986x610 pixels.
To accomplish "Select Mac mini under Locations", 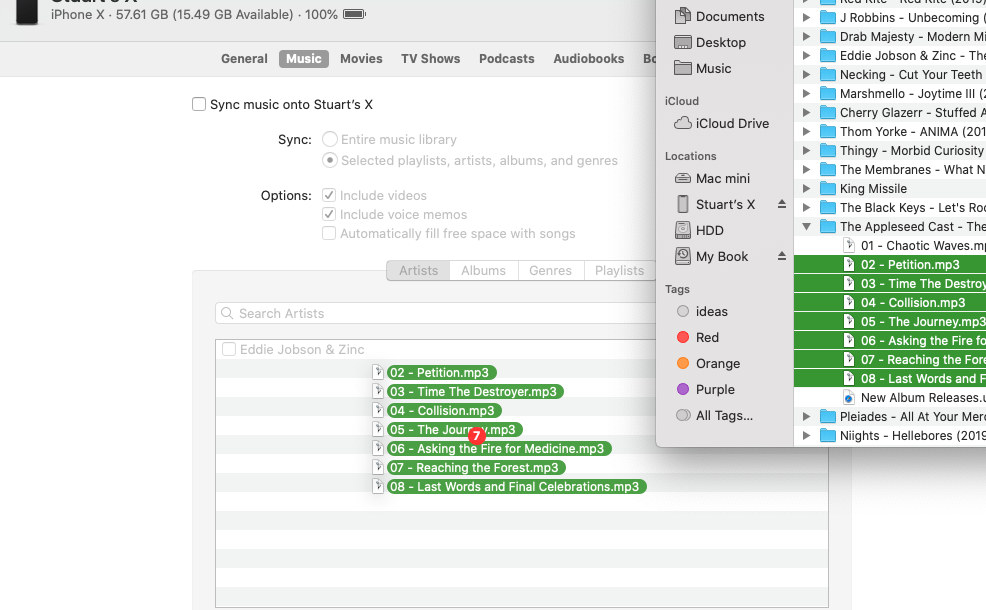I will point(711,179).
